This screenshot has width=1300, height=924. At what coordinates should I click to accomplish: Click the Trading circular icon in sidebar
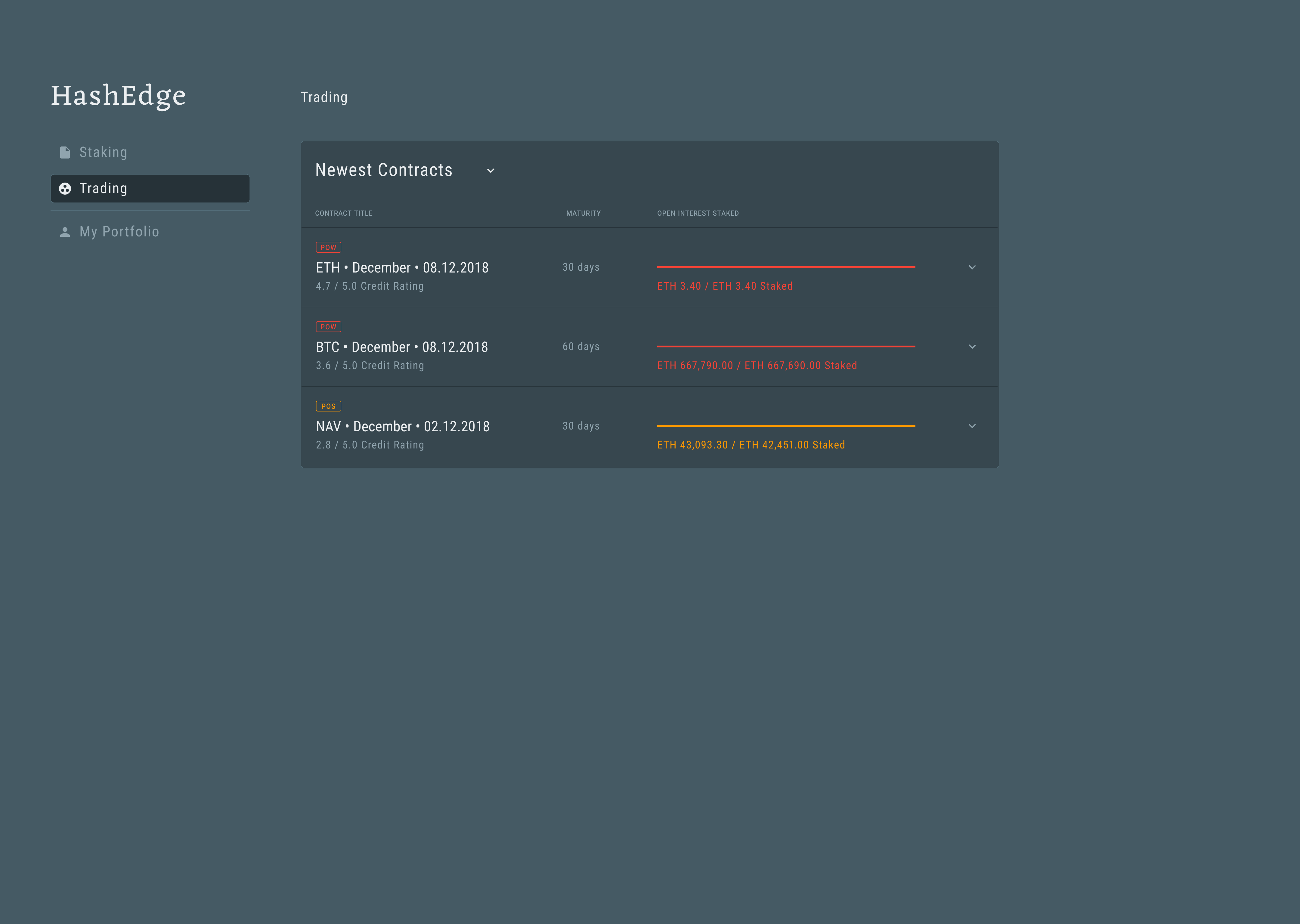click(65, 188)
